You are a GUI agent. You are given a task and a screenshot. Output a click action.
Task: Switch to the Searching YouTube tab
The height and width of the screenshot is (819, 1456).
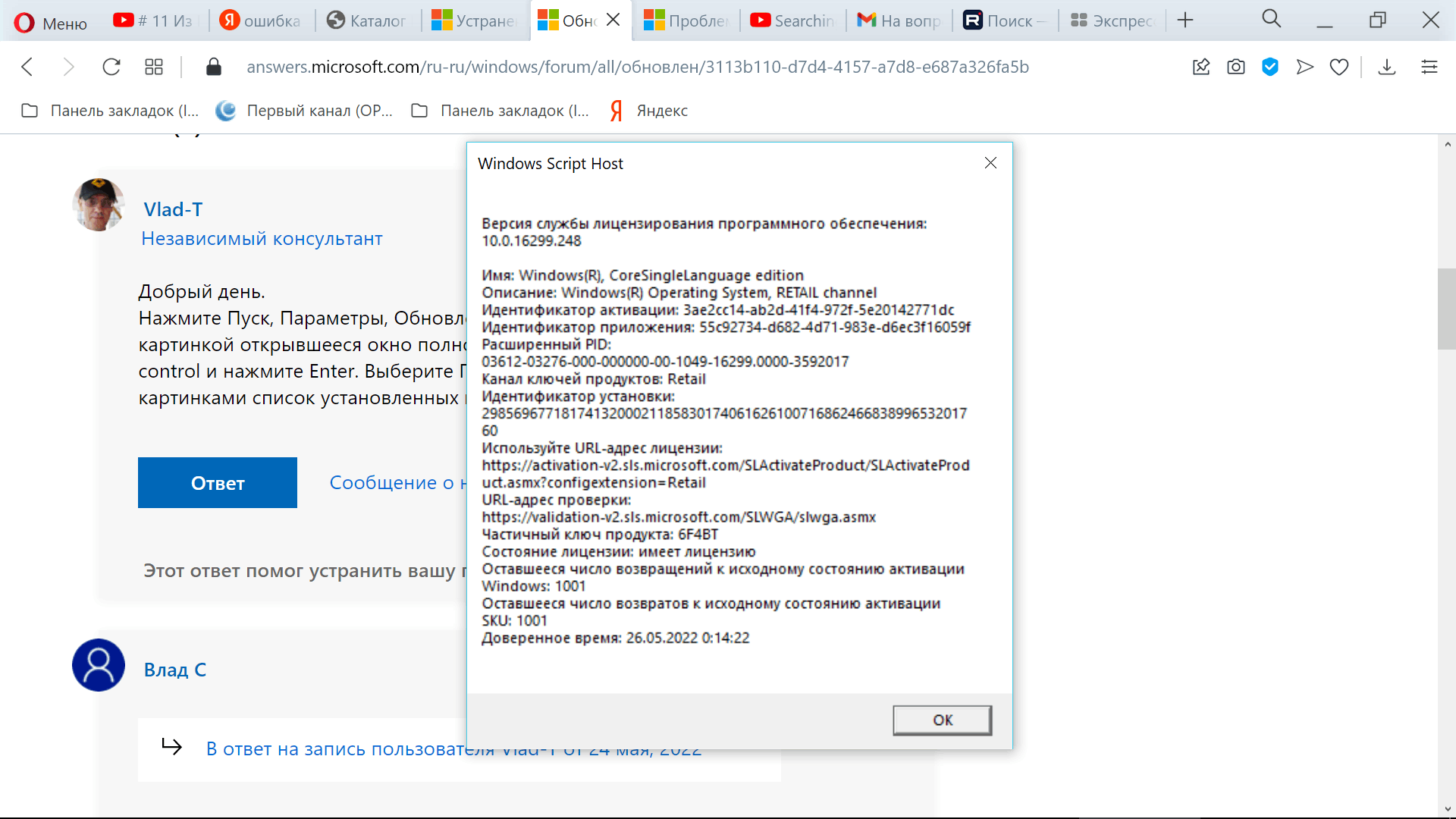[x=792, y=20]
